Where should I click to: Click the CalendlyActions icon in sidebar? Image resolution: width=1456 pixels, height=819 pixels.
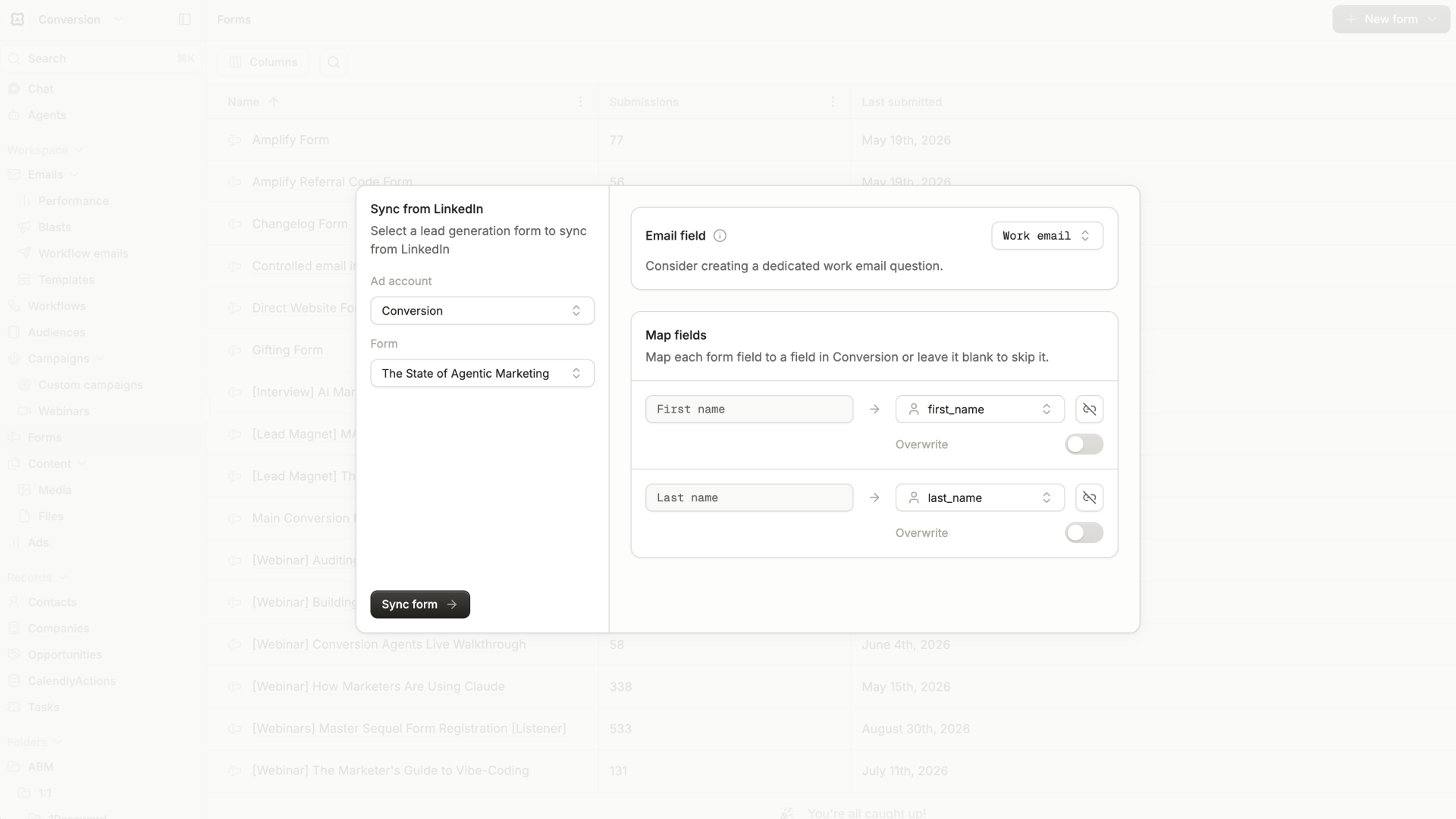(x=14, y=681)
